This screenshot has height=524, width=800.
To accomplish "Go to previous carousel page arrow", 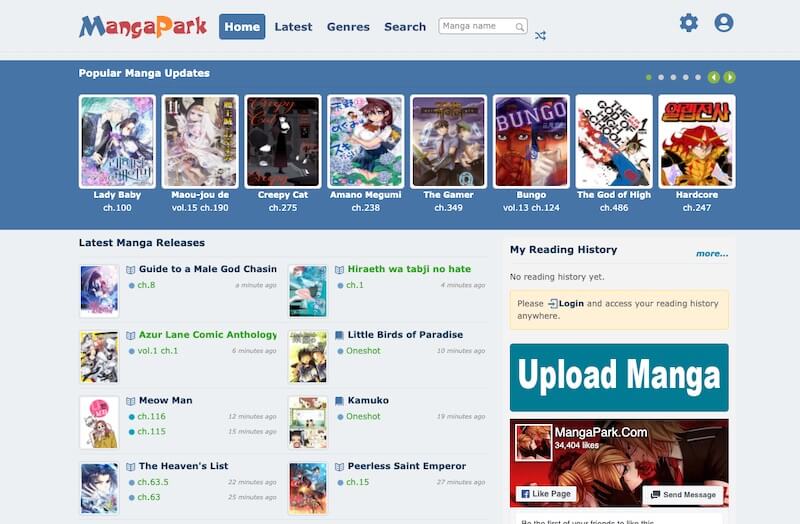I will (714, 77).
